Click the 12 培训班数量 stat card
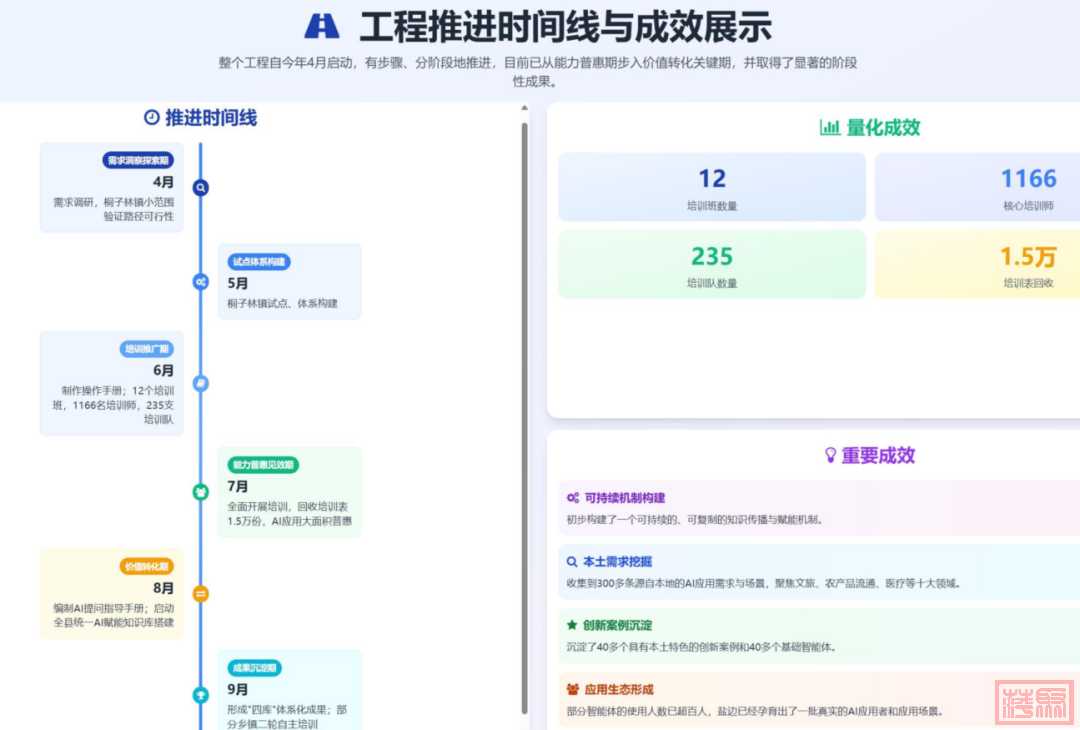Image resolution: width=1080 pixels, height=730 pixels. coord(711,187)
